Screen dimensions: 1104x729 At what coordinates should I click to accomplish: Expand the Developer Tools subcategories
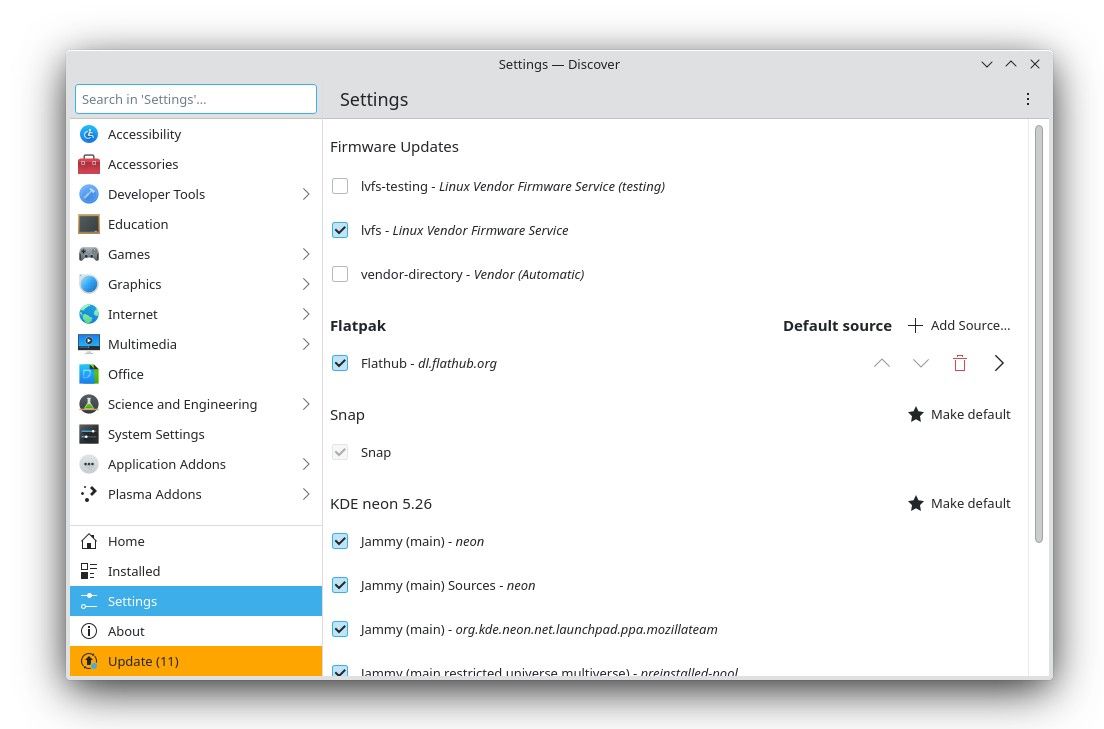coord(306,194)
